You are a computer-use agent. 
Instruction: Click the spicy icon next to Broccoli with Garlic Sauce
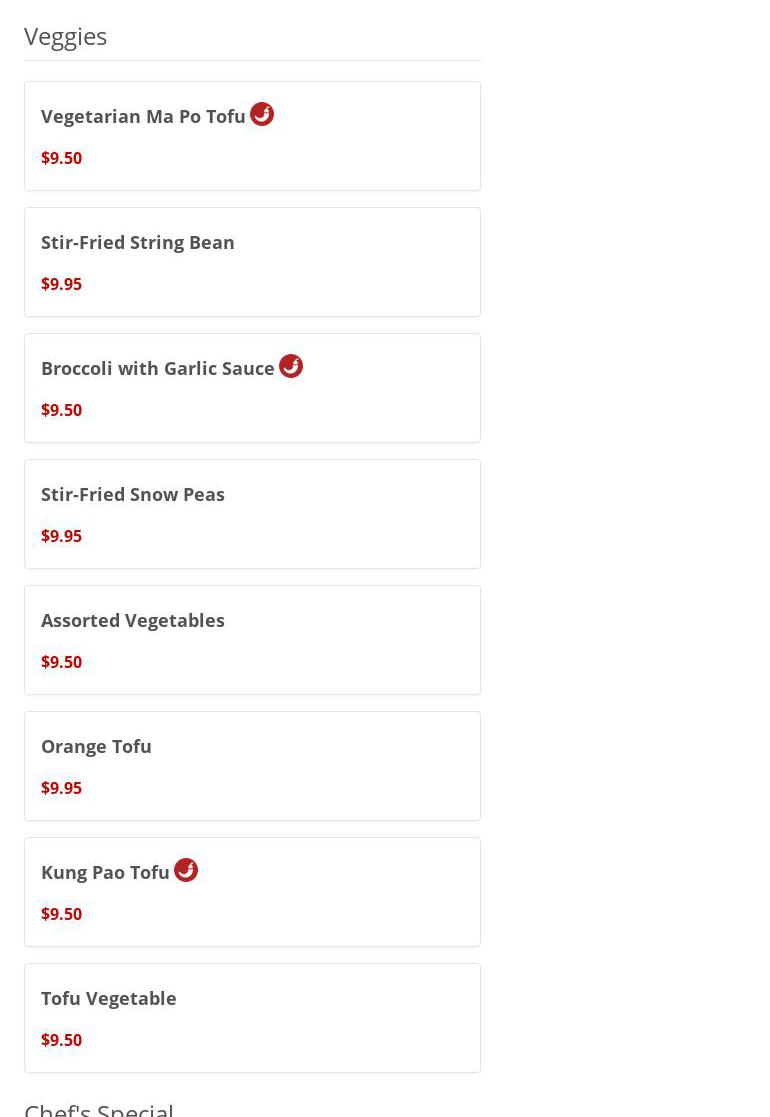coord(291,366)
